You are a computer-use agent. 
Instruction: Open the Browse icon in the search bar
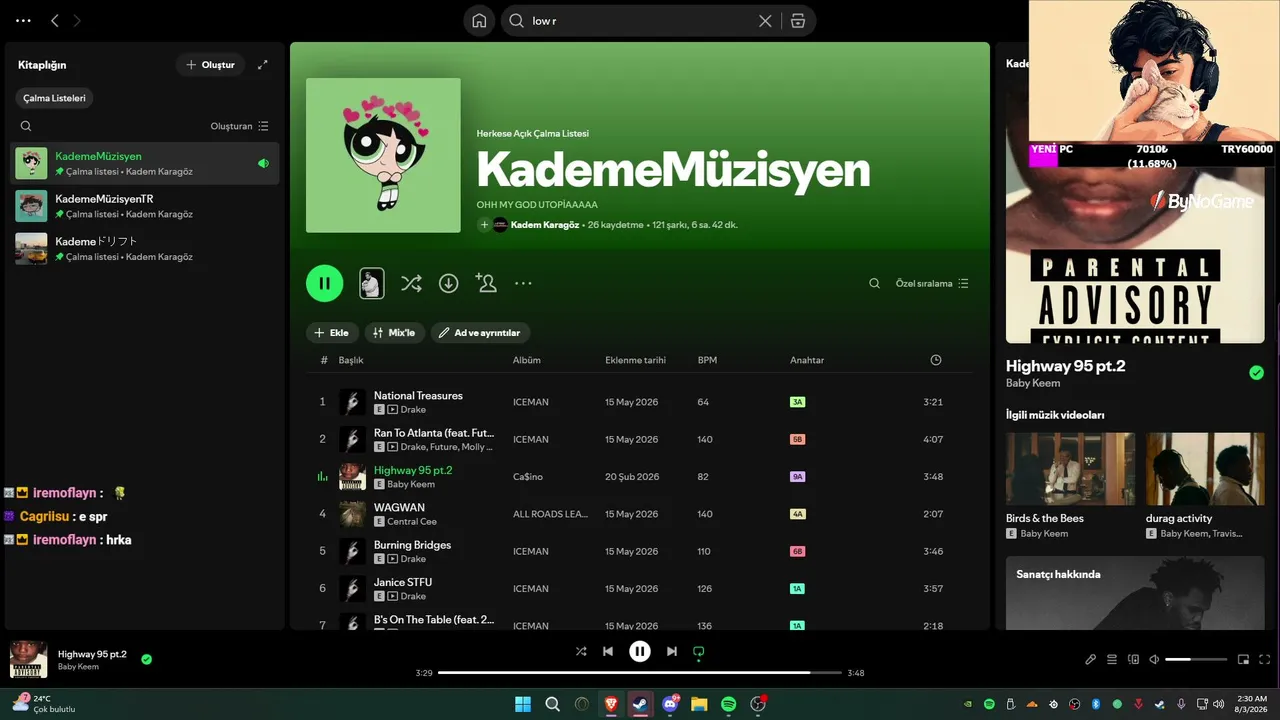coord(798,21)
